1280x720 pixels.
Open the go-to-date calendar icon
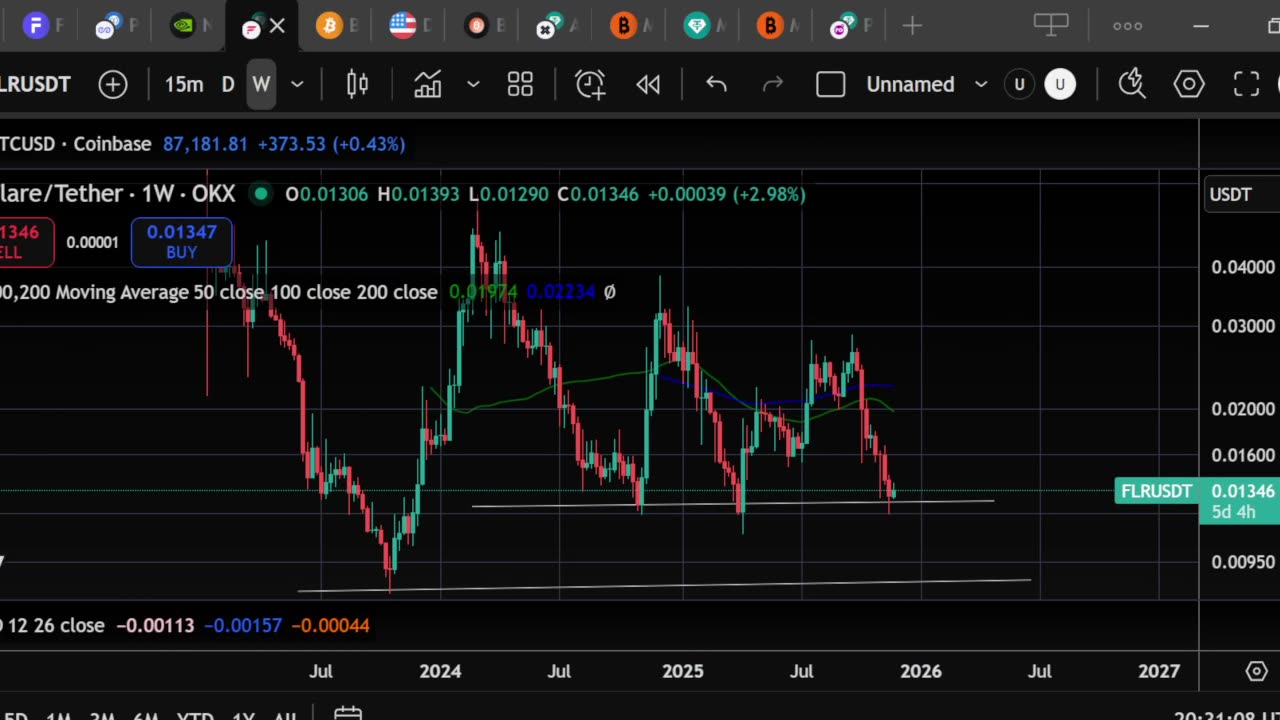coord(347,713)
